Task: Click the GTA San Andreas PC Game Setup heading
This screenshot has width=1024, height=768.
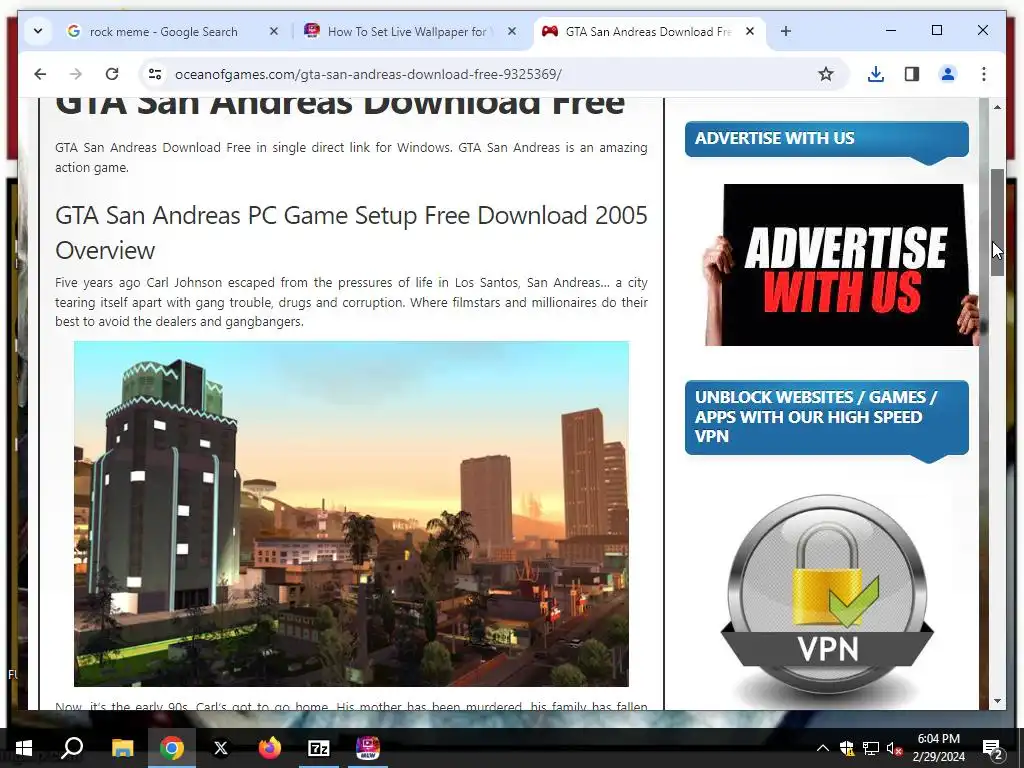Action: [x=351, y=232]
